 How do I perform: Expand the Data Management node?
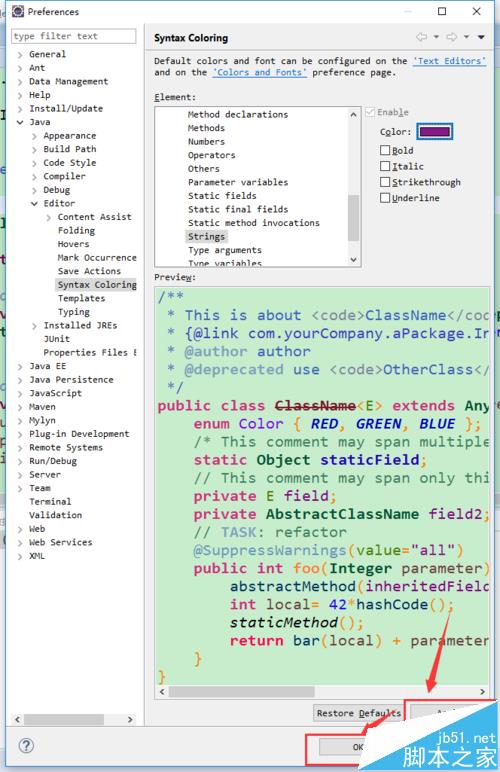point(20,82)
